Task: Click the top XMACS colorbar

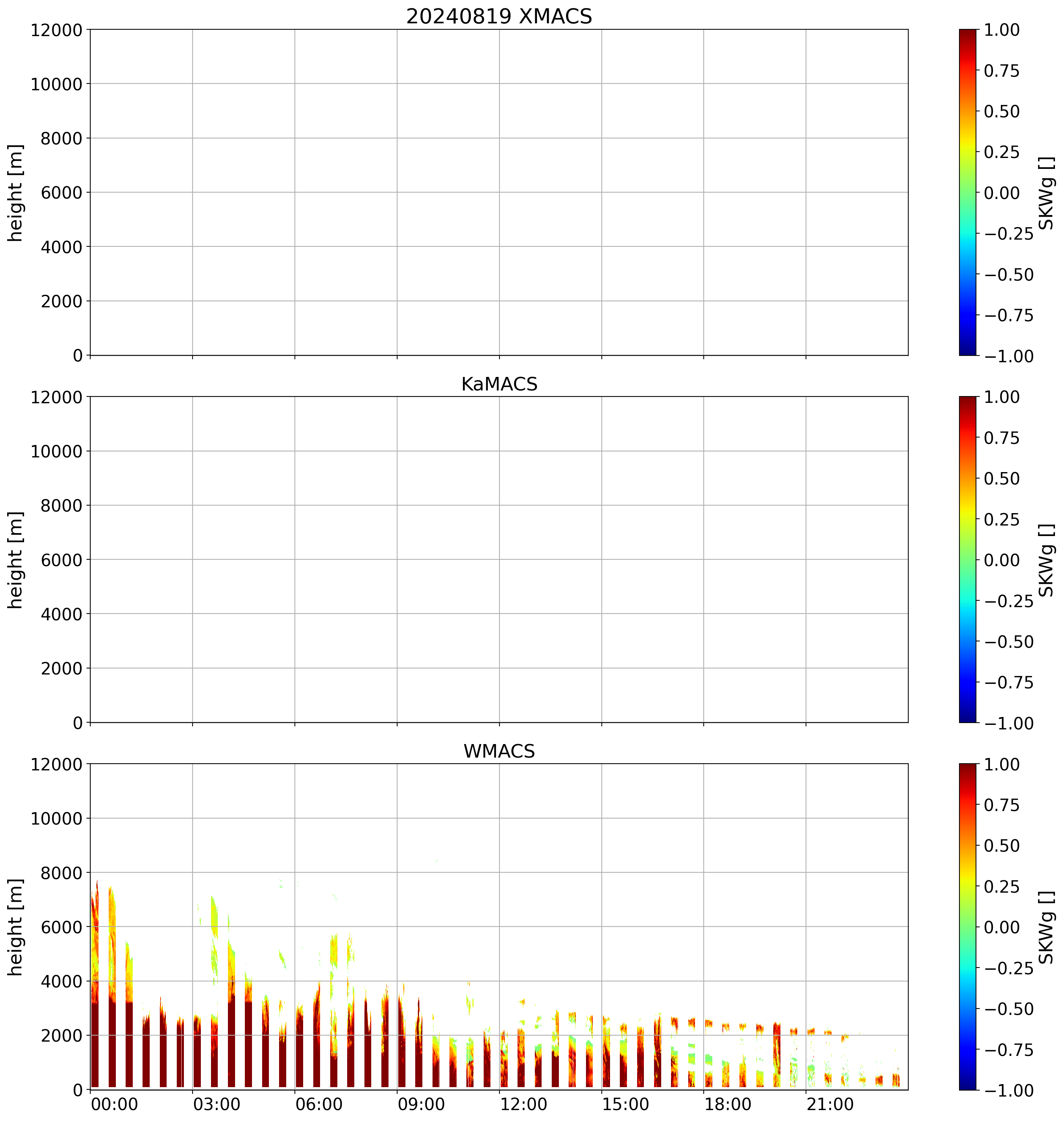Action: (968, 192)
